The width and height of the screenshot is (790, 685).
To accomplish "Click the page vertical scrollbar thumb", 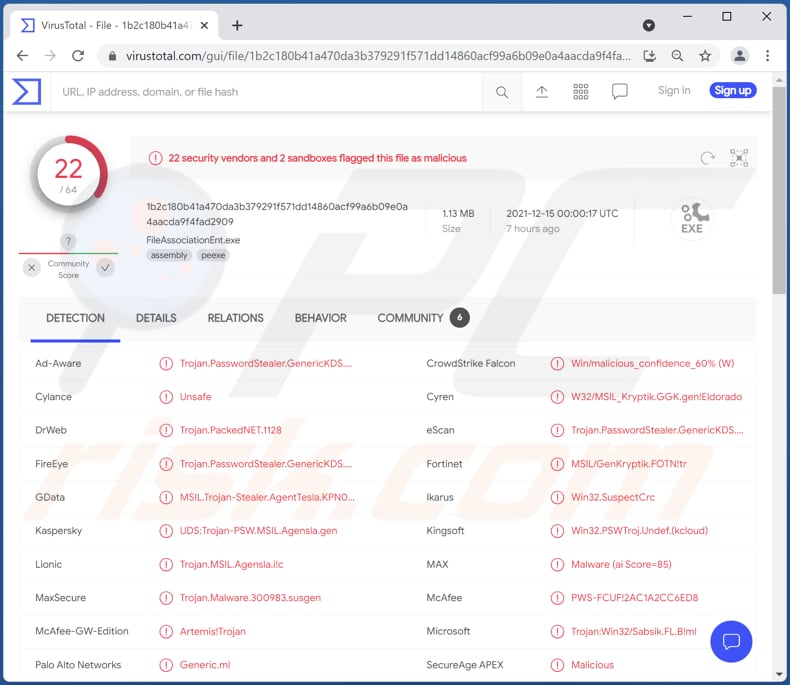I will pyautogui.click(x=779, y=189).
